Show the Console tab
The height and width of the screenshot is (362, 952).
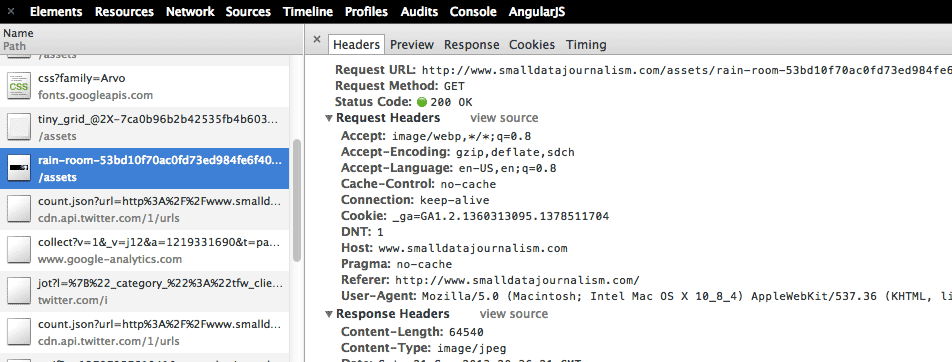[x=473, y=12]
